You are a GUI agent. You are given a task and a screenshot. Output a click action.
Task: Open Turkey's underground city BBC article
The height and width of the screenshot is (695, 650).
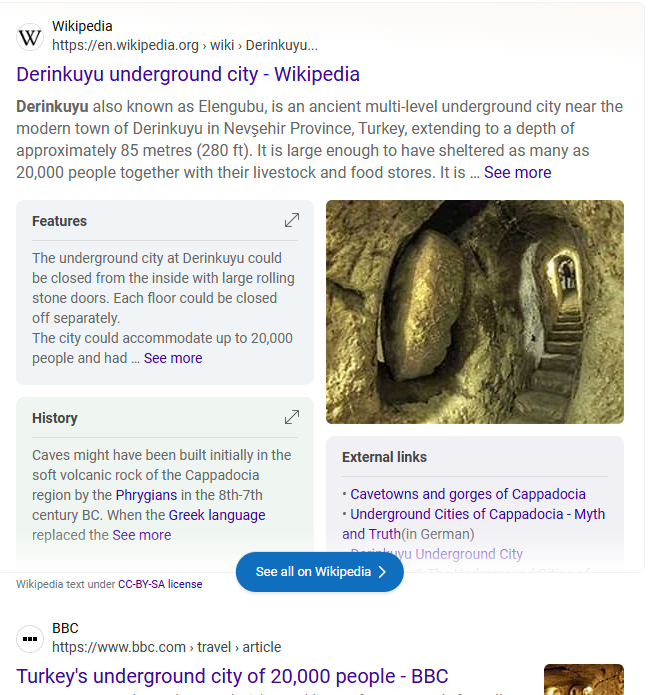click(x=232, y=676)
